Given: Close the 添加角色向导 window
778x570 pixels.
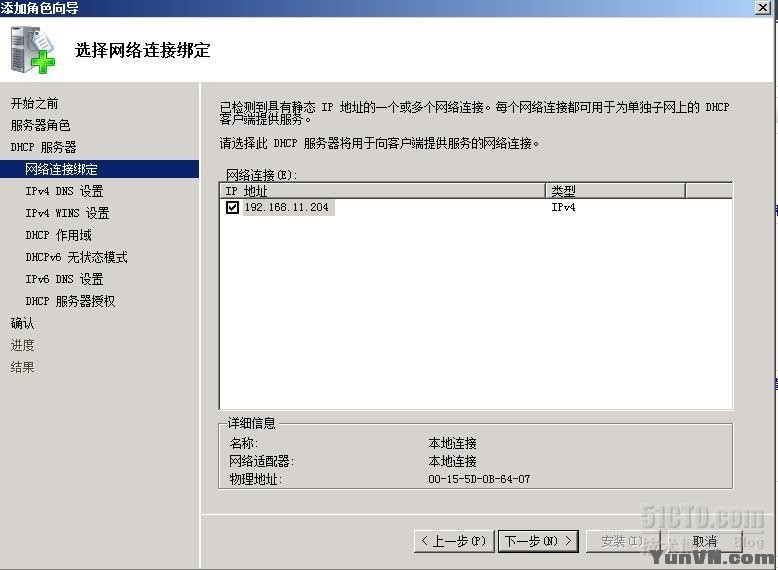Looking at the screenshot, I should 763,7.
